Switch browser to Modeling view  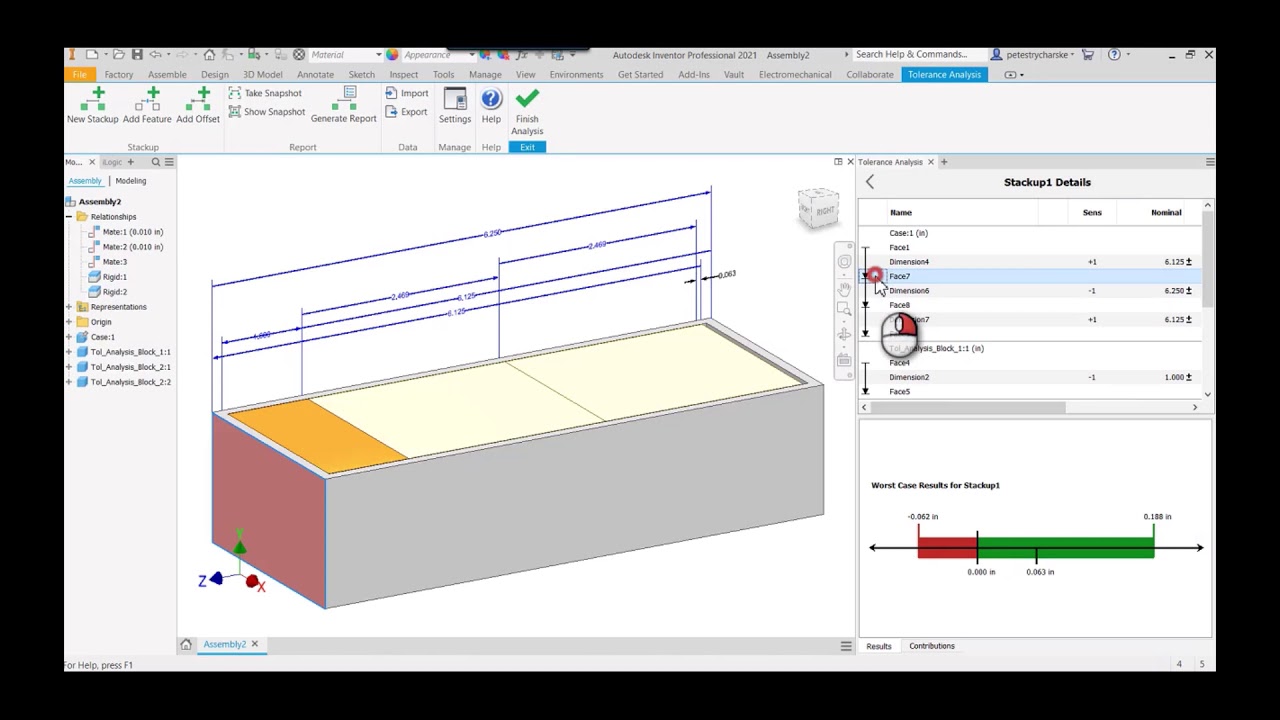(130, 181)
